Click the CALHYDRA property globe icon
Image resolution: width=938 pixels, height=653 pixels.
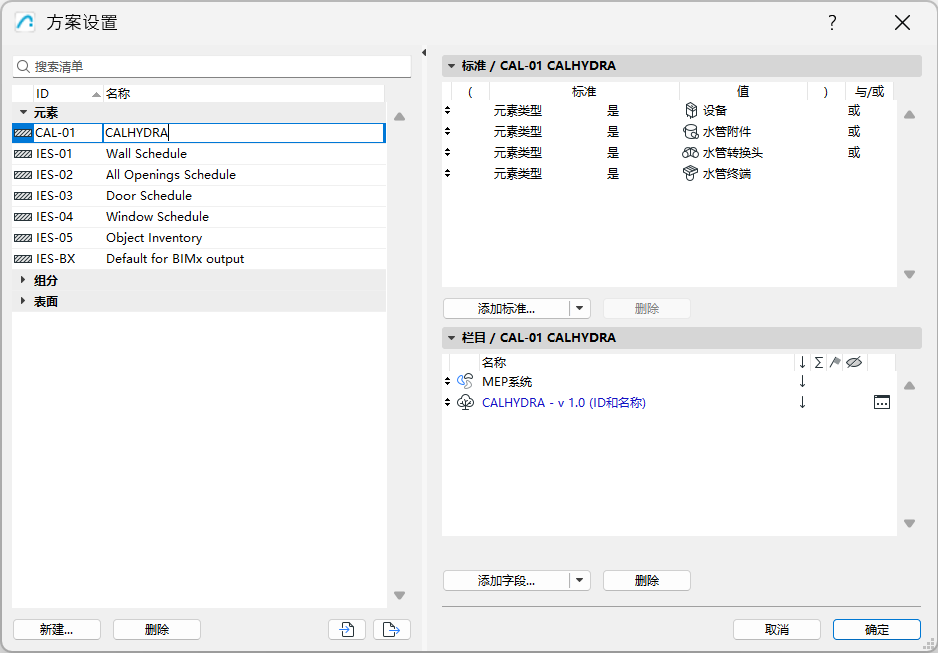pos(464,402)
